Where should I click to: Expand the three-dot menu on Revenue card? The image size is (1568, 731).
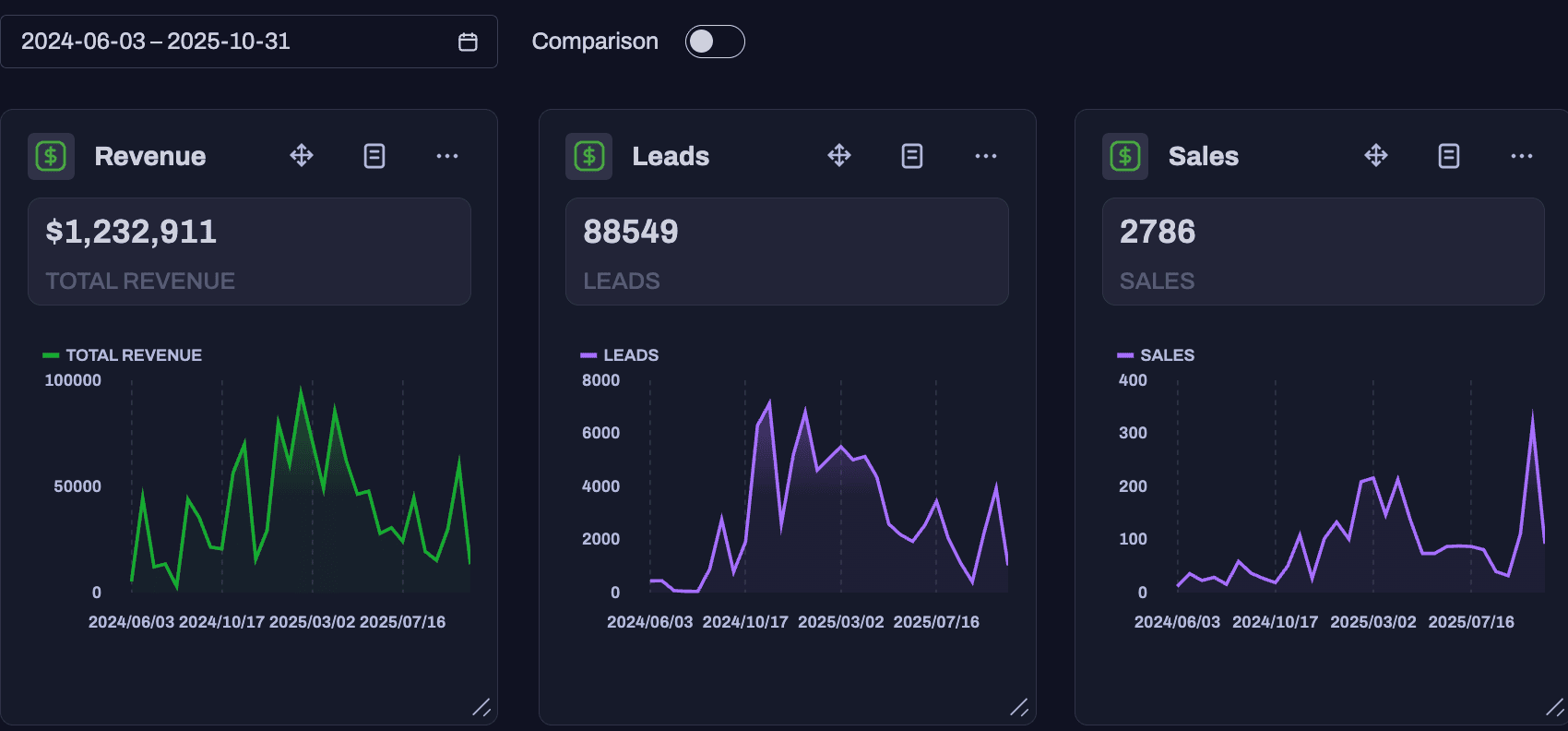coord(447,156)
